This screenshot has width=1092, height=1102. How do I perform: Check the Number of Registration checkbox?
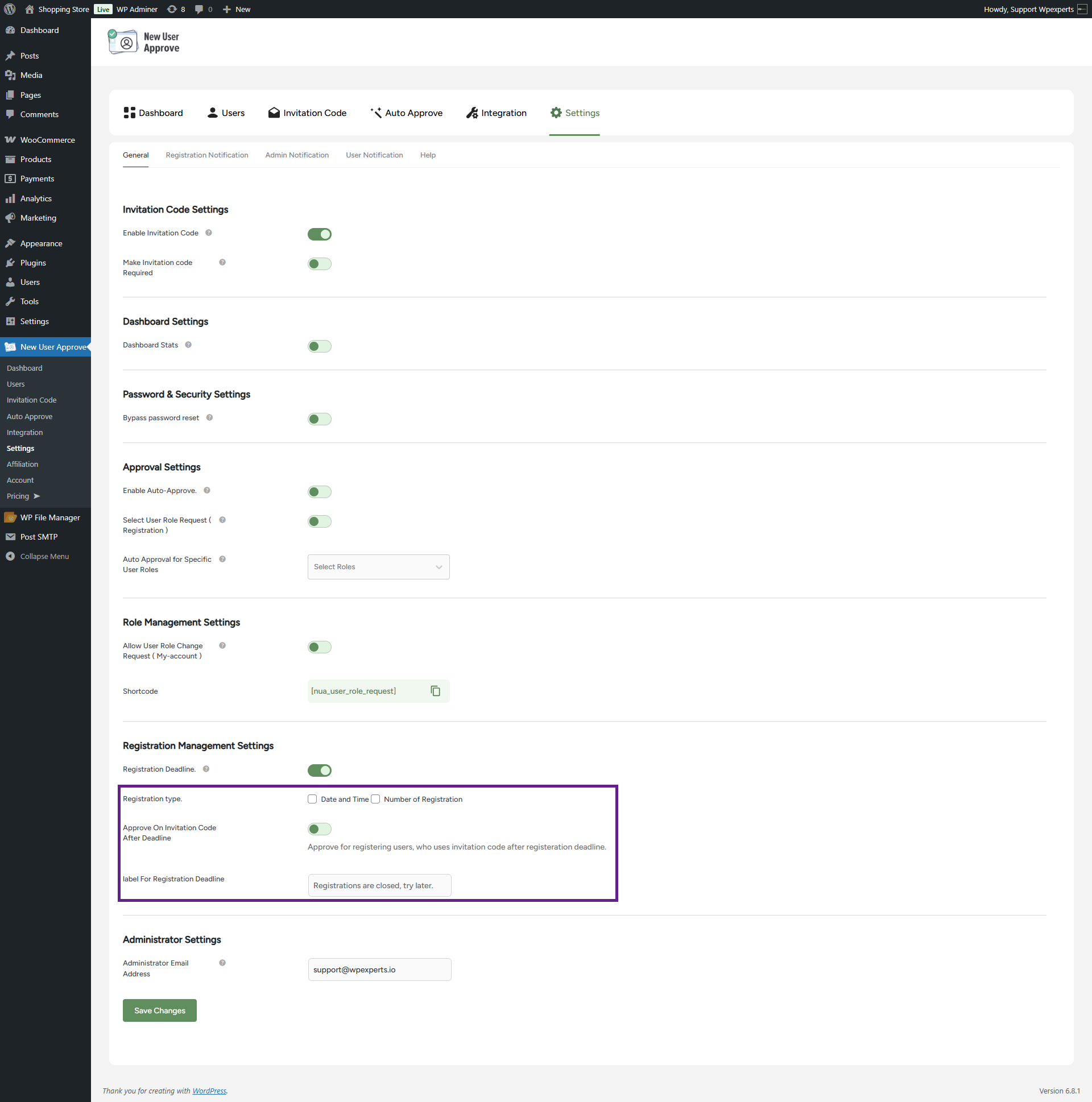point(375,799)
